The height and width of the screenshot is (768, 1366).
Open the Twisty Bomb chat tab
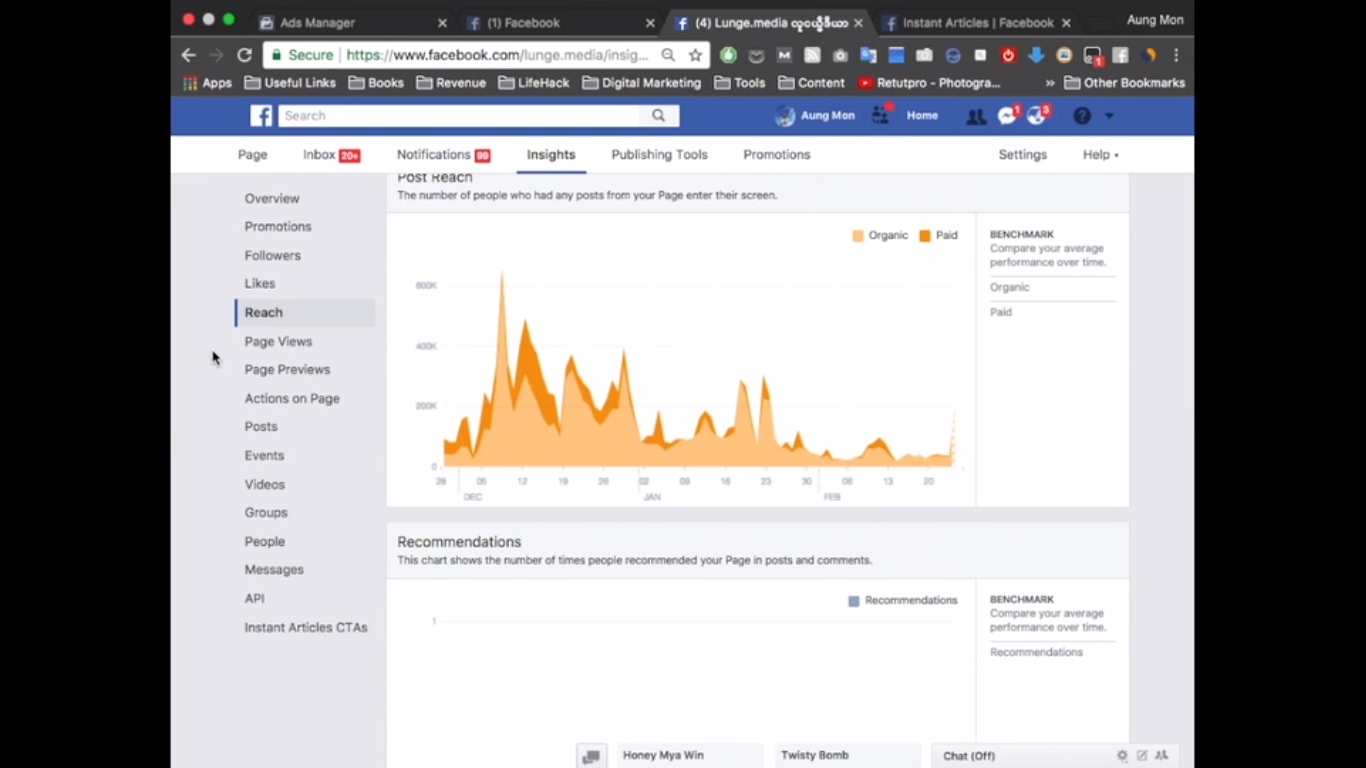pyautogui.click(x=847, y=756)
